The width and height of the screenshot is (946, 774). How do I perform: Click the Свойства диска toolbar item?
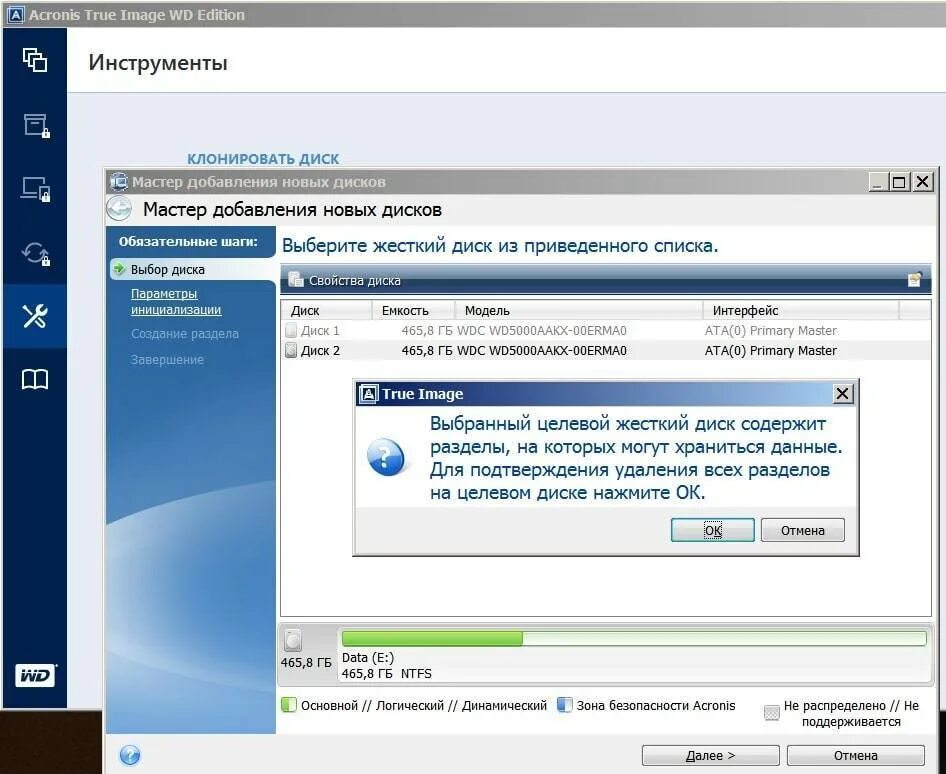point(345,280)
